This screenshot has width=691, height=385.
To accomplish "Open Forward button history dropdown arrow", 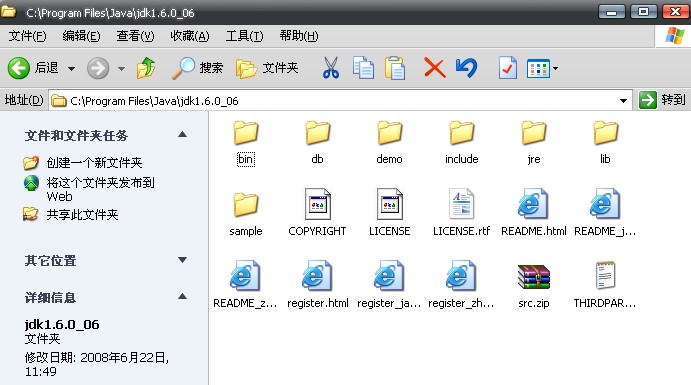I will 121,69.
